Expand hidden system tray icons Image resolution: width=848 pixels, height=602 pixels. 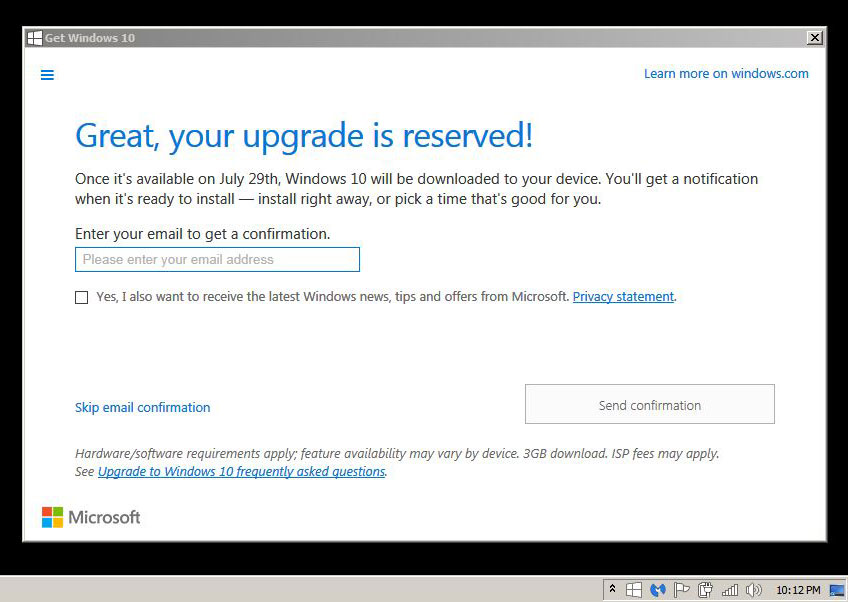pyautogui.click(x=613, y=590)
